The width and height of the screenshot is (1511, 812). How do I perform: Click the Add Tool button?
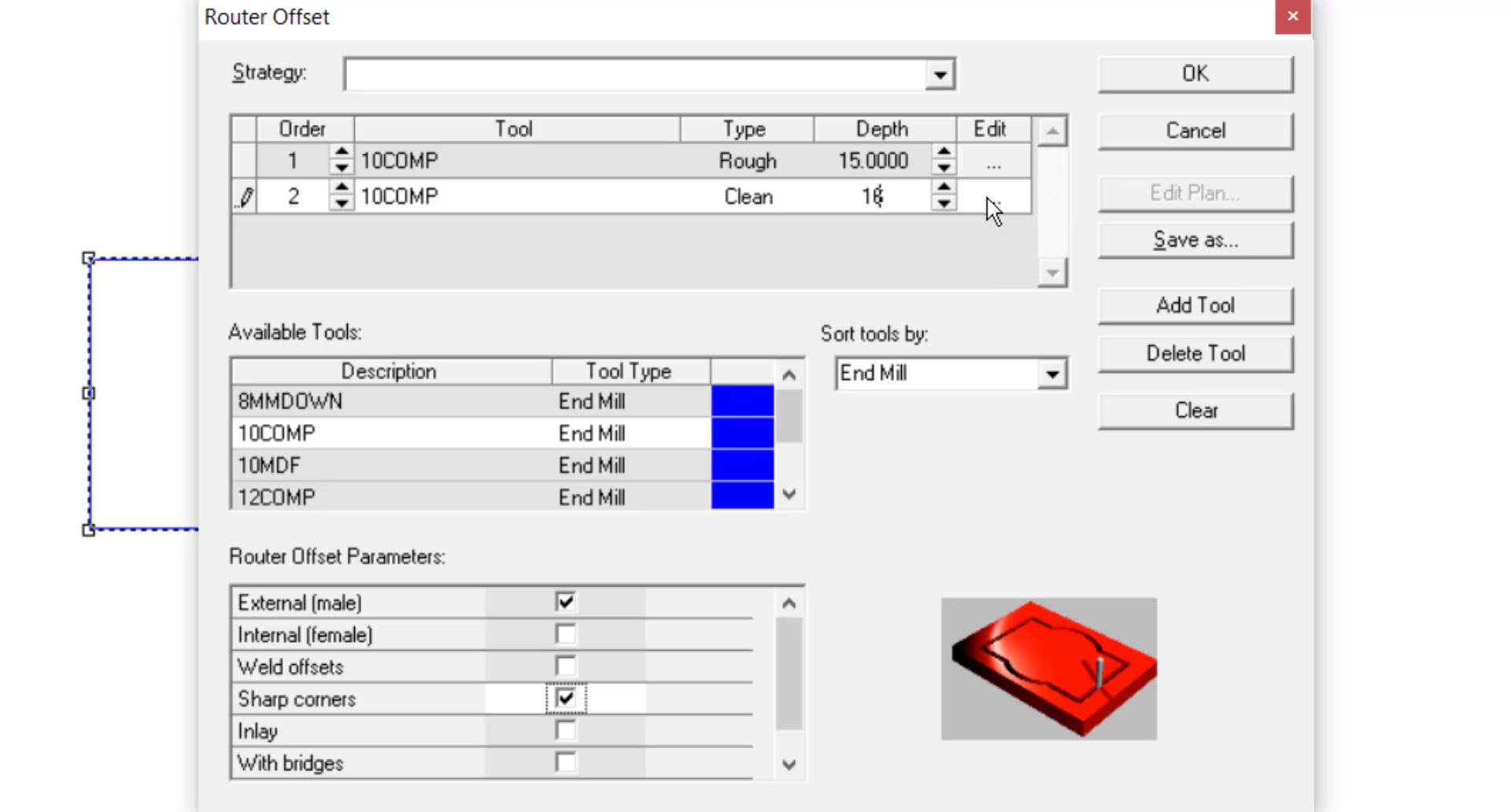click(x=1195, y=305)
